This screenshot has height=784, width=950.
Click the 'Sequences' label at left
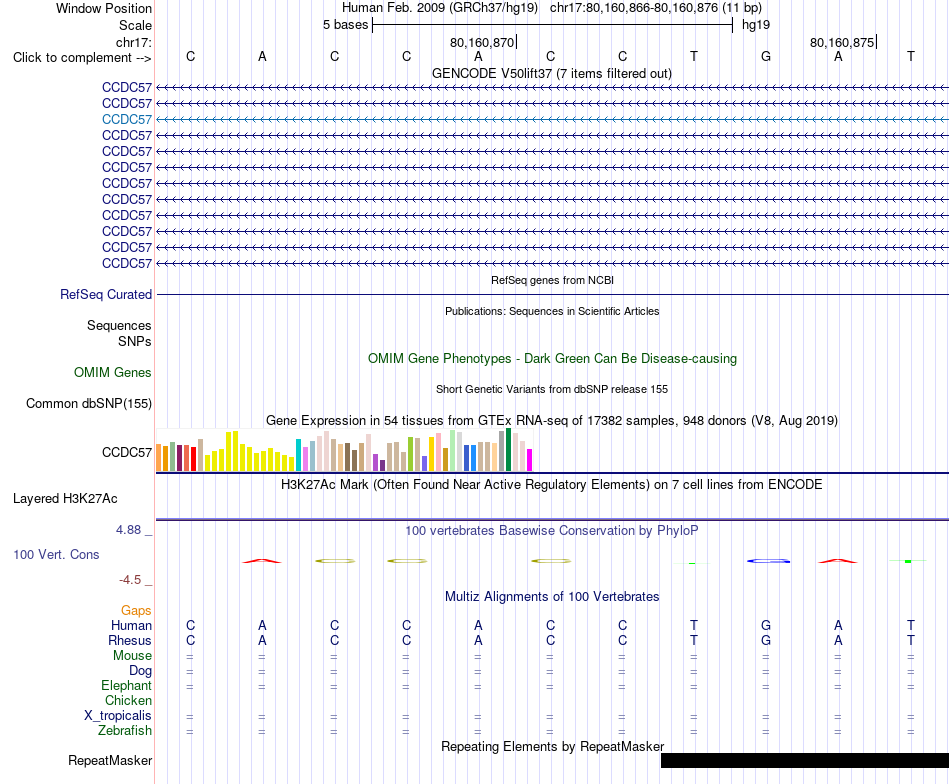119,325
